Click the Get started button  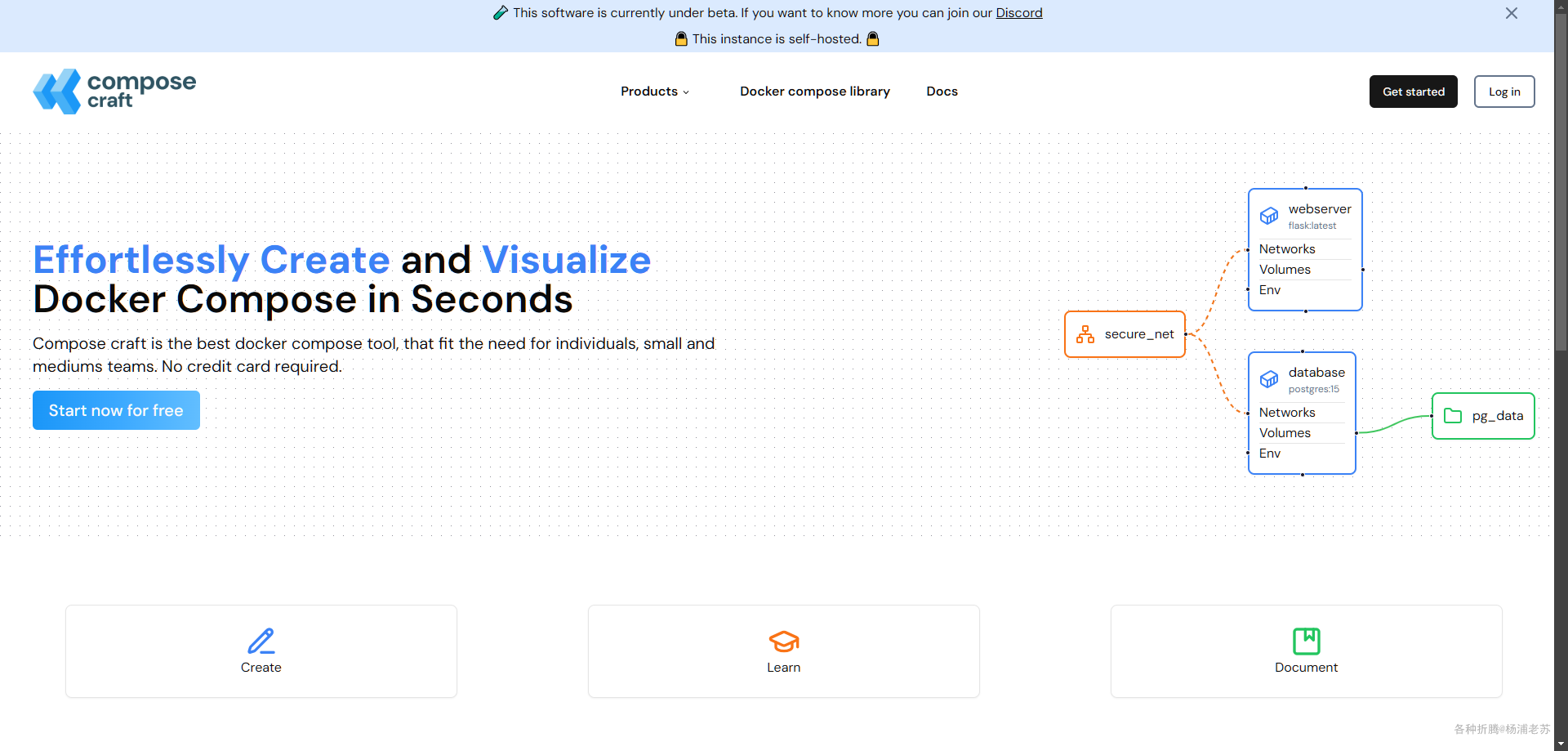click(1414, 92)
